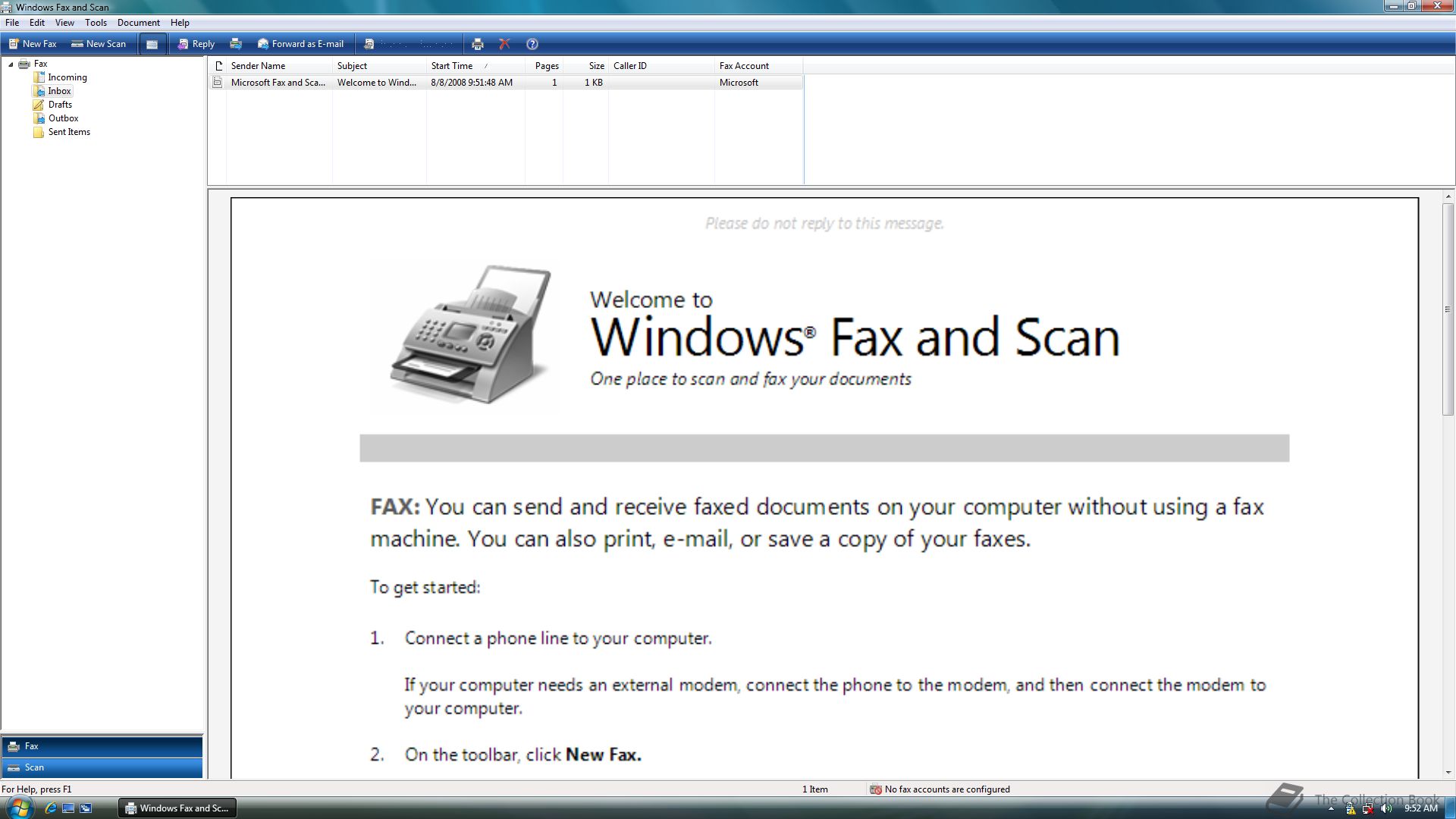Click the fax machine image in preview
Screen dimensions: 1456x819
tap(472, 334)
